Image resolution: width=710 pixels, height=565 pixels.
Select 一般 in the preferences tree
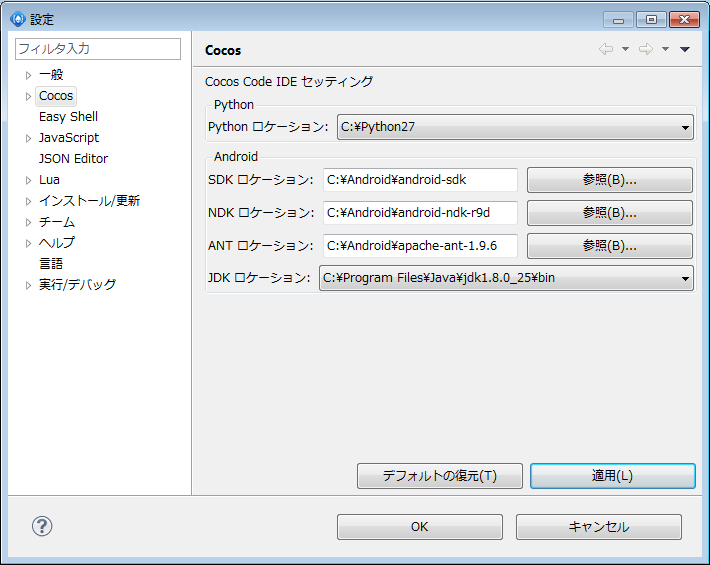tap(51, 75)
